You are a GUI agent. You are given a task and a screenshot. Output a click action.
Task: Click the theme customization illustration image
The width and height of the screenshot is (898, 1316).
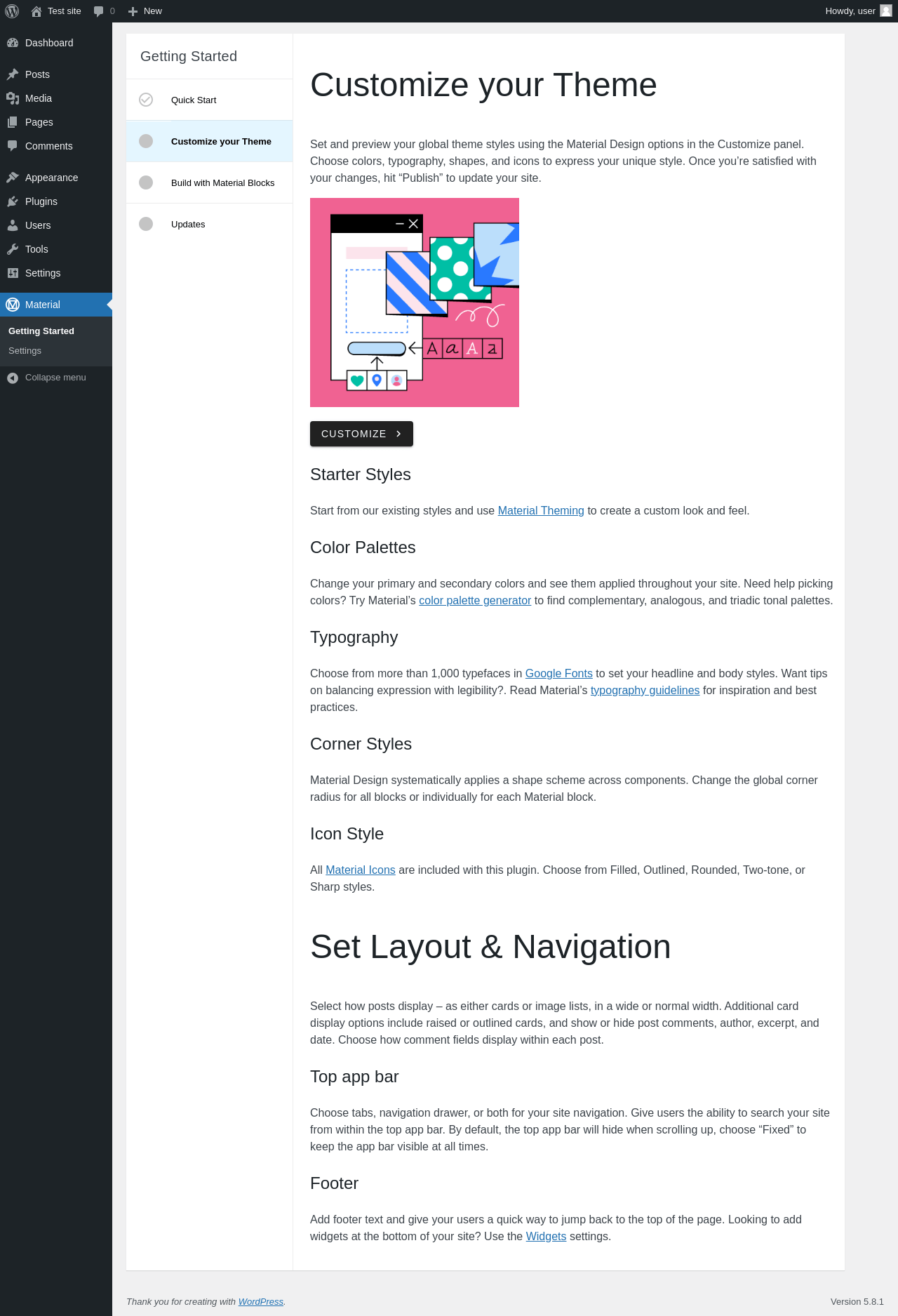pyautogui.click(x=415, y=303)
